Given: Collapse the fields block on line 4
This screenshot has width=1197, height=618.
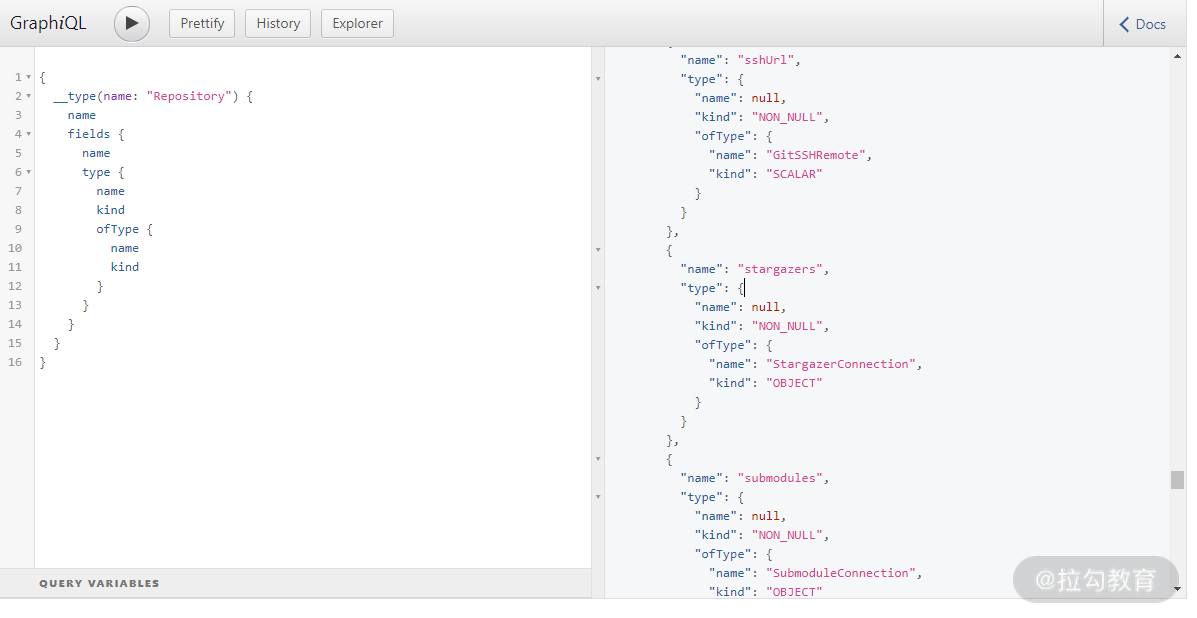Looking at the screenshot, I should pos(28,134).
